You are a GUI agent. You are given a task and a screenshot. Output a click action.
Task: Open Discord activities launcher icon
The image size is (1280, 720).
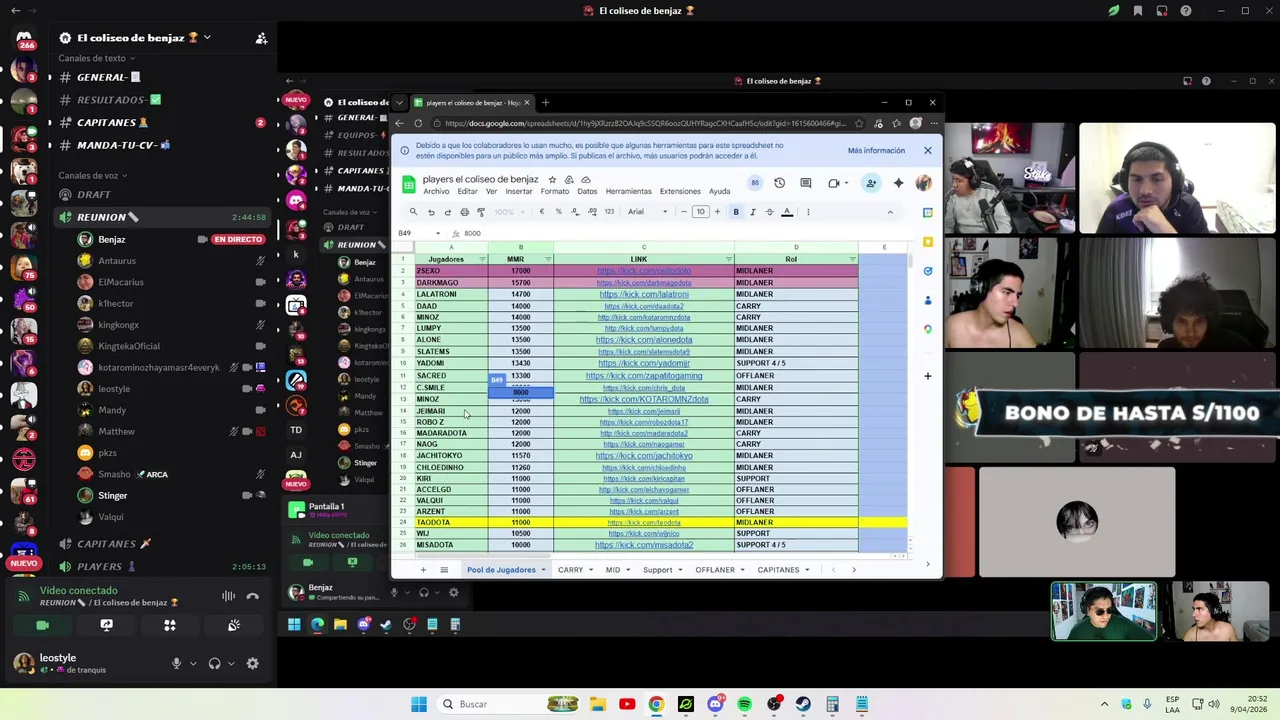tap(170, 625)
